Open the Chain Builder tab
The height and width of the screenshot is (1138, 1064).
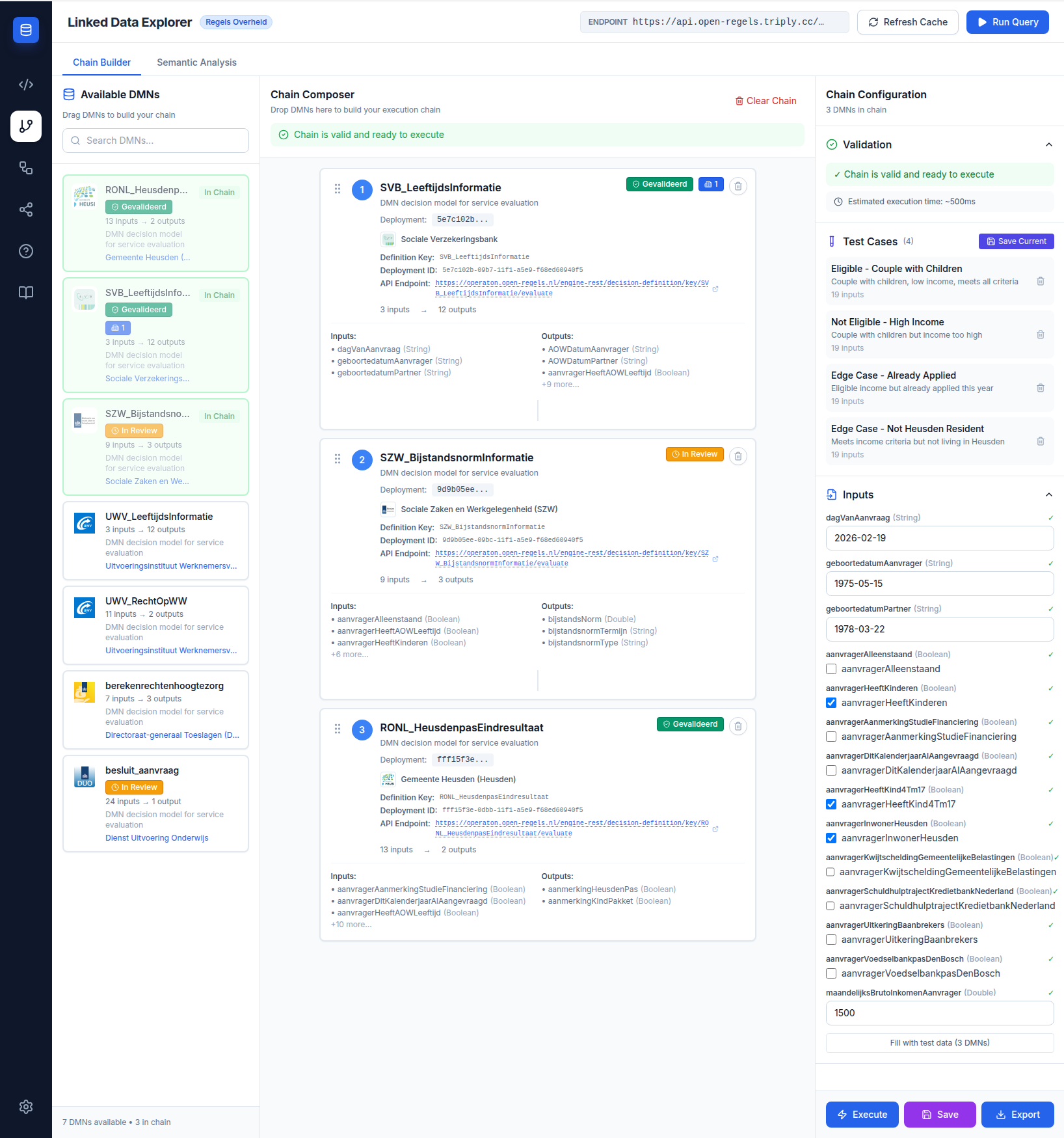[101, 62]
